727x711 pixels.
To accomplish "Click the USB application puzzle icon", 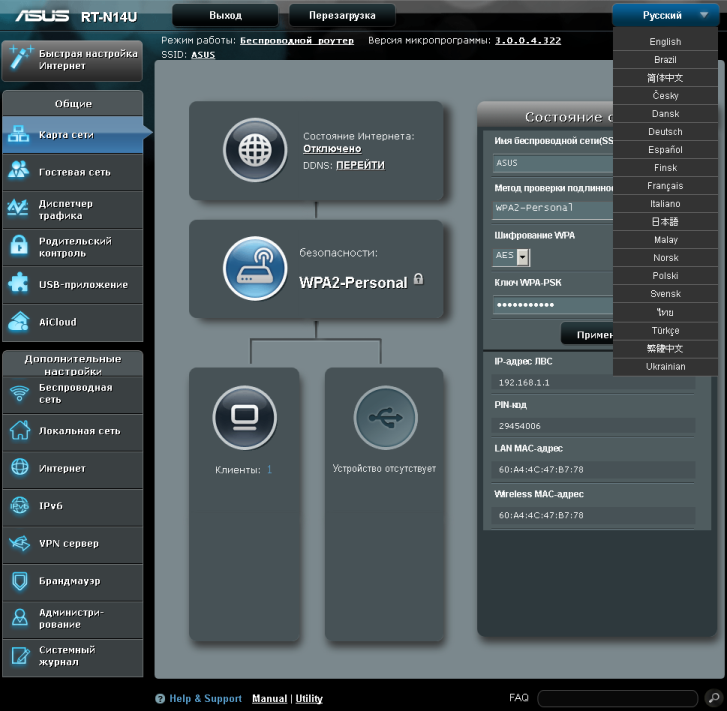I will tap(19, 283).
